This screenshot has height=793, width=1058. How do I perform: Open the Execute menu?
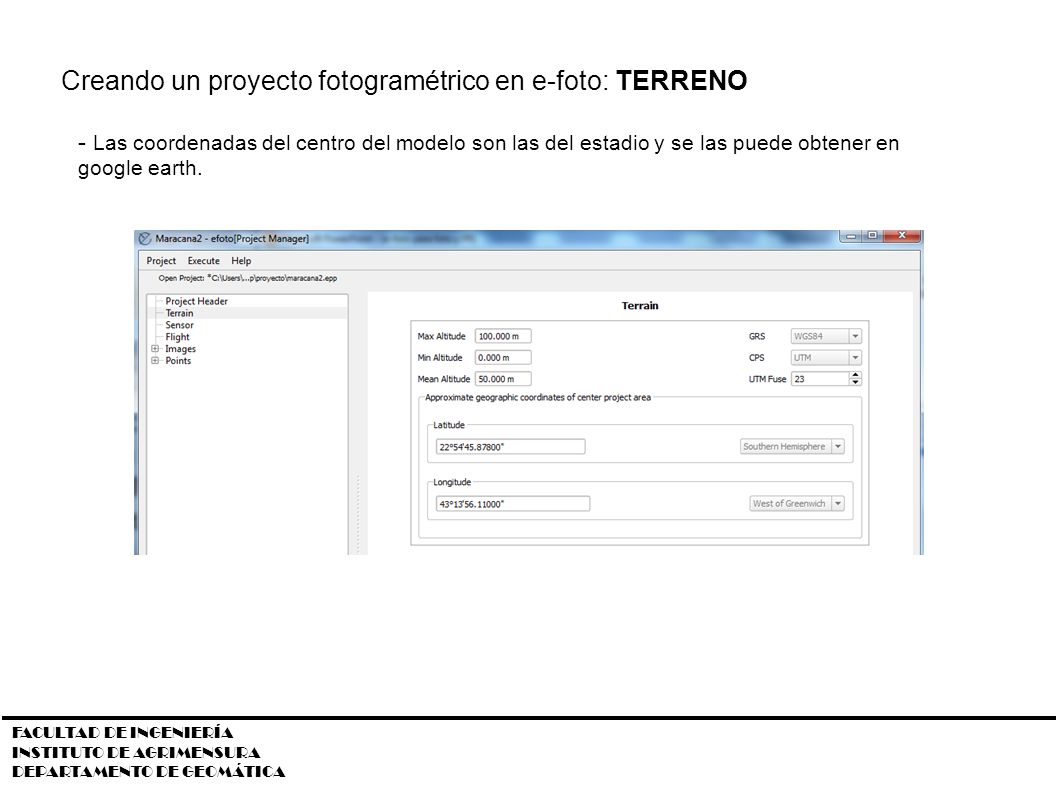pyautogui.click(x=203, y=261)
